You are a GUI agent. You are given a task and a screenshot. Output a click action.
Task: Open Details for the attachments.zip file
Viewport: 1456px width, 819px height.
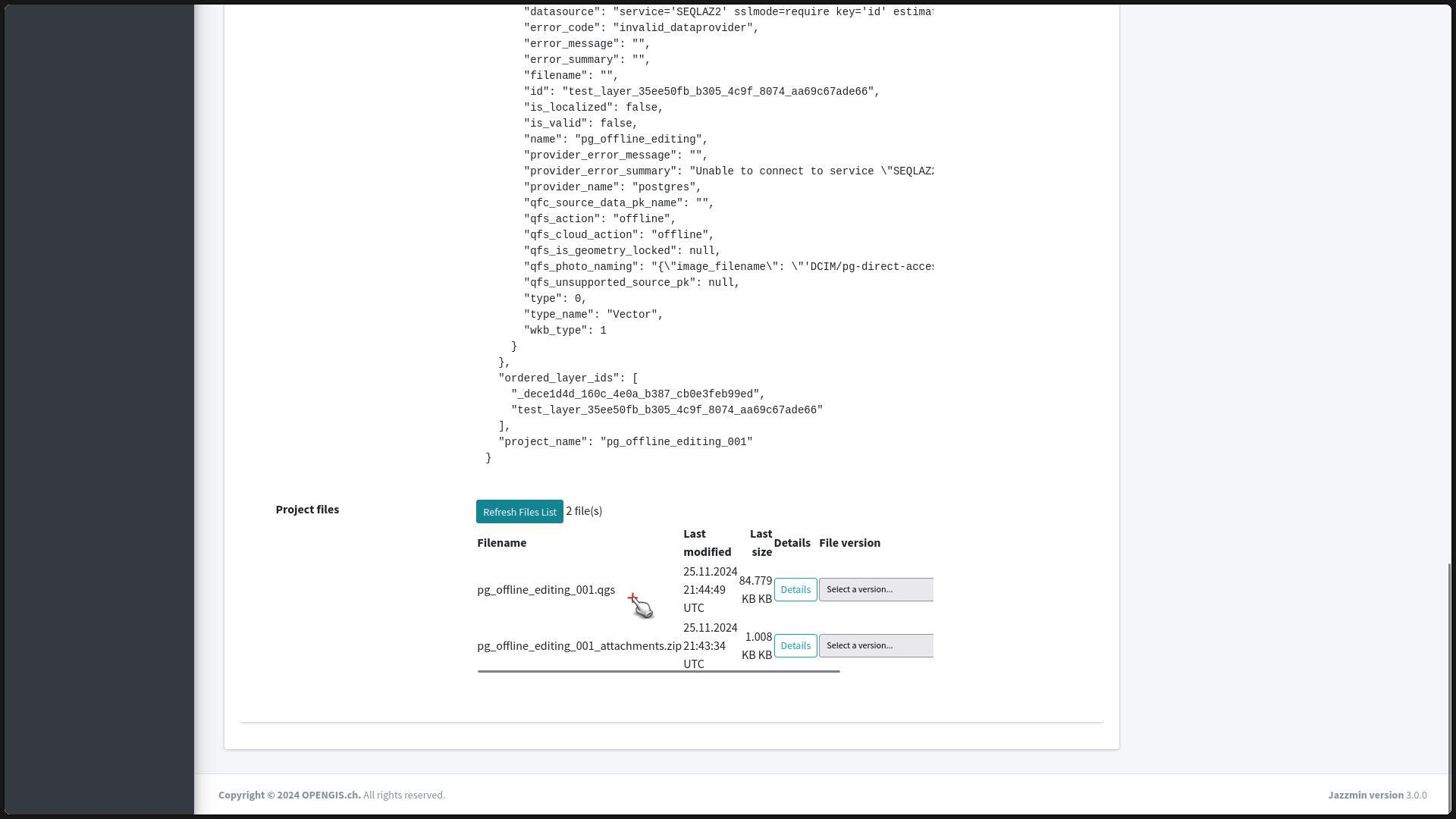pyautogui.click(x=795, y=646)
